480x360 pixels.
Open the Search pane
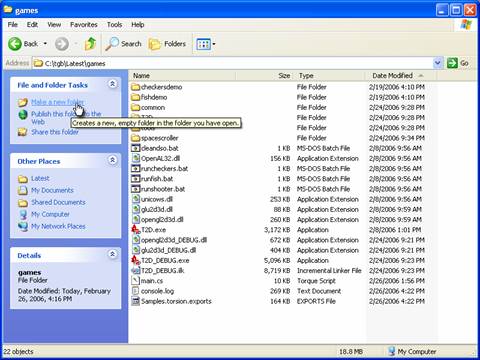pyautogui.click(x=123, y=44)
